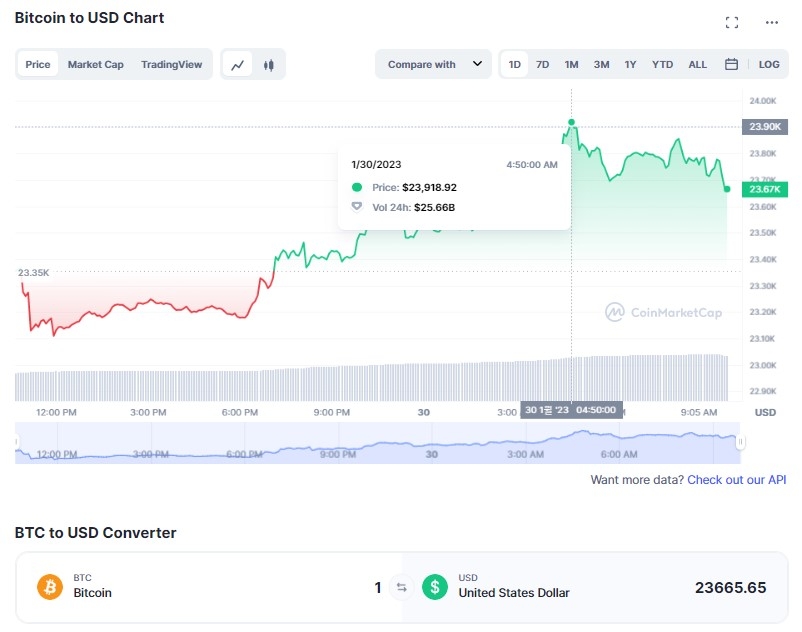Select the 1D time range
Screen dimensions: 802x632
515,65
